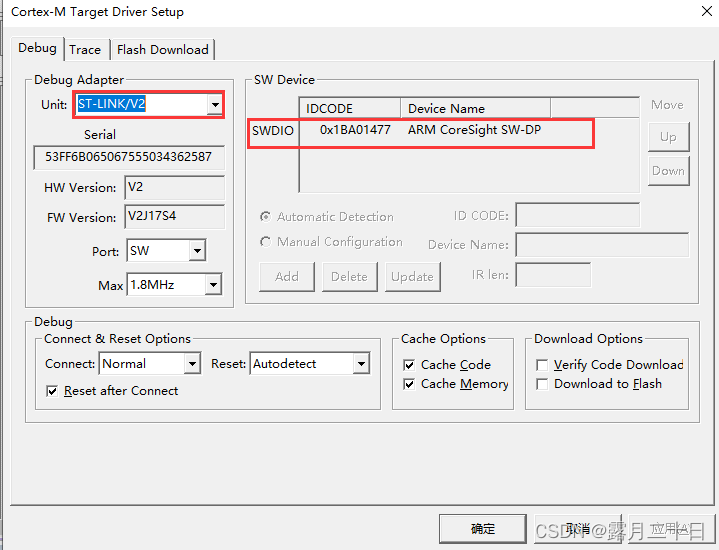Select Manual Configuration radio button
The image size is (719, 550).
pyautogui.click(x=265, y=242)
